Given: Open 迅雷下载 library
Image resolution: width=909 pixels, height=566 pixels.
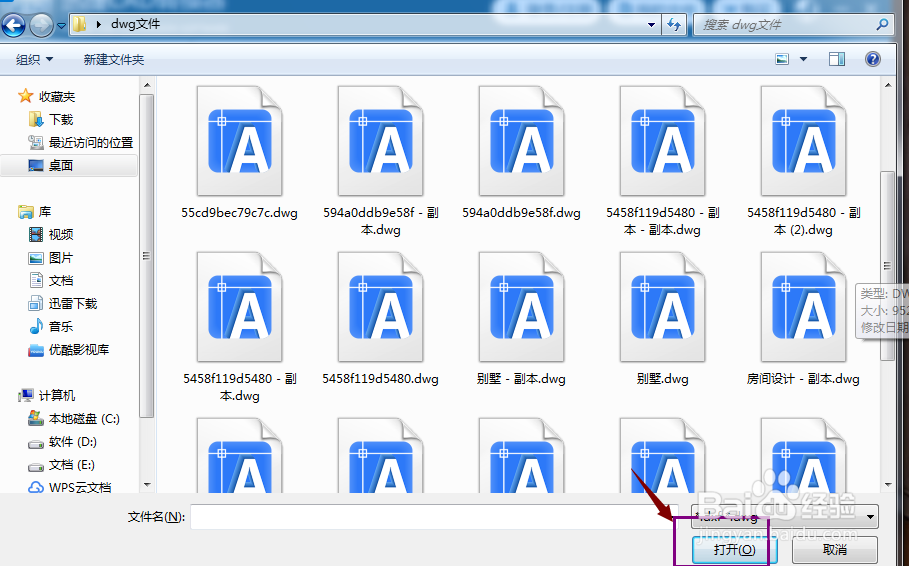Looking at the screenshot, I should coord(73,303).
